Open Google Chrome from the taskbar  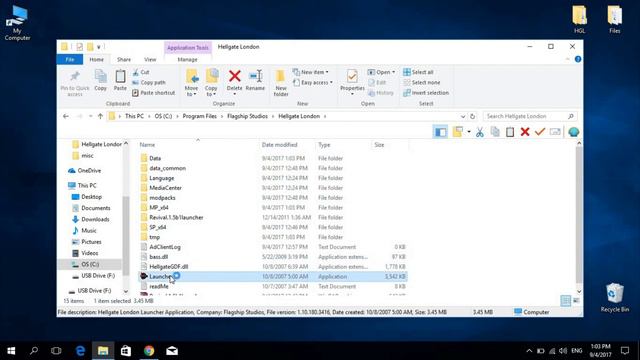pyautogui.click(x=149, y=351)
